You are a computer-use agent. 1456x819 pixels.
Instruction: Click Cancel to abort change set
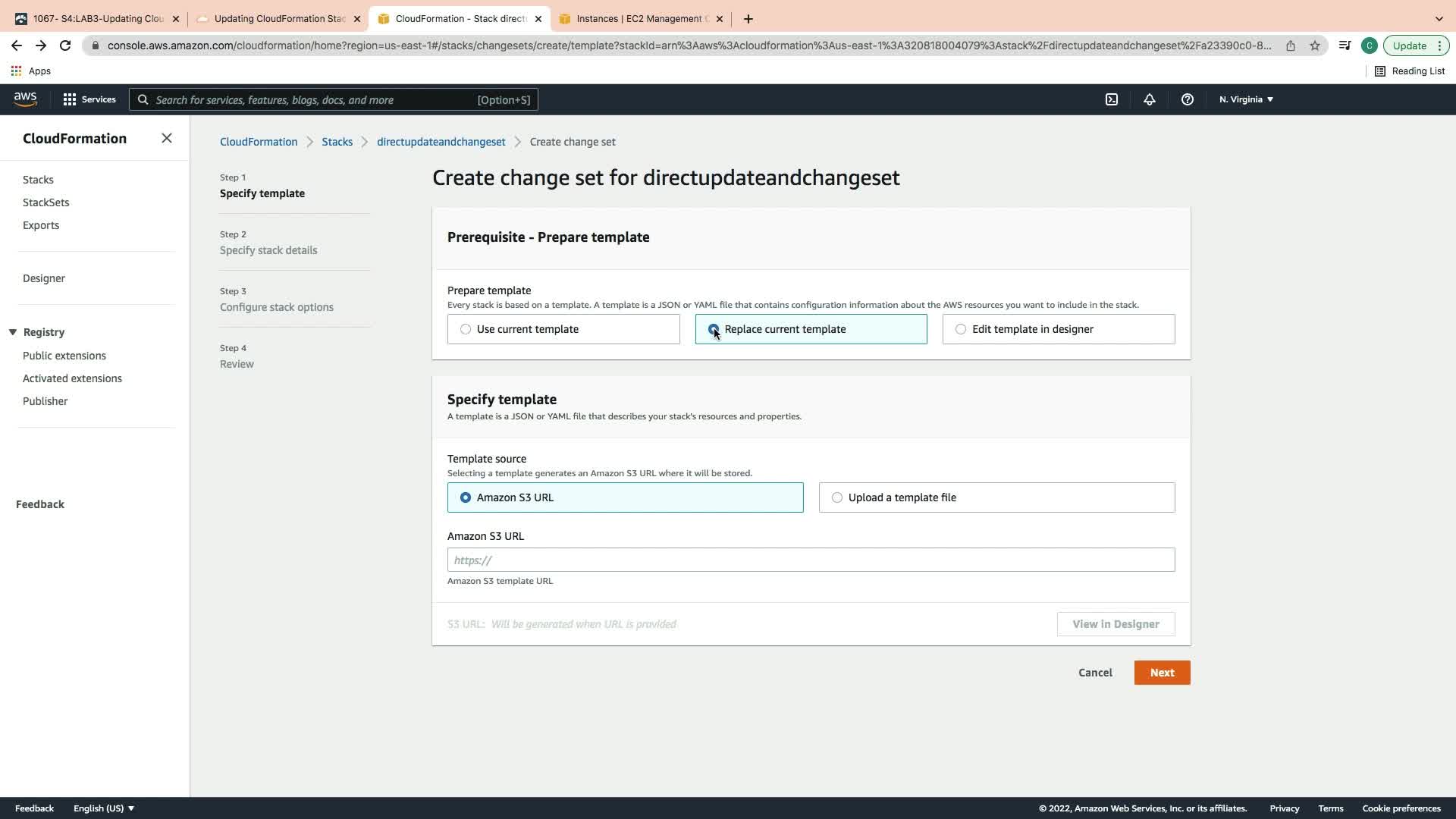click(1094, 673)
